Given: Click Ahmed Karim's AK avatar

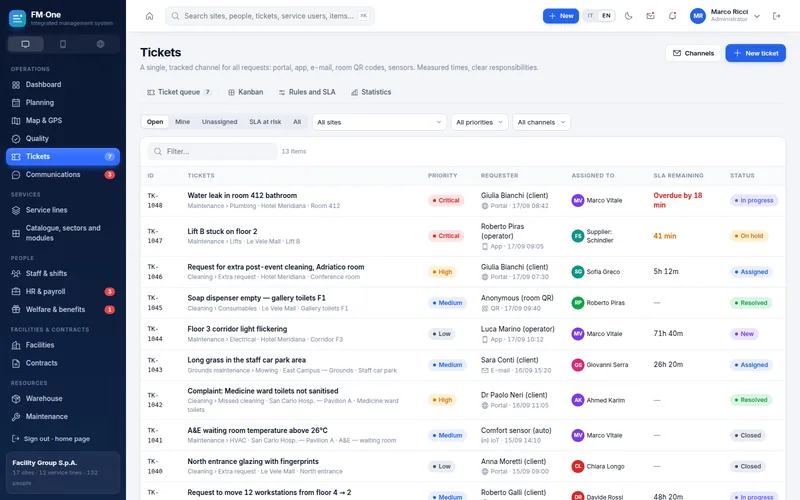Looking at the screenshot, I should click(x=578, y=400).
